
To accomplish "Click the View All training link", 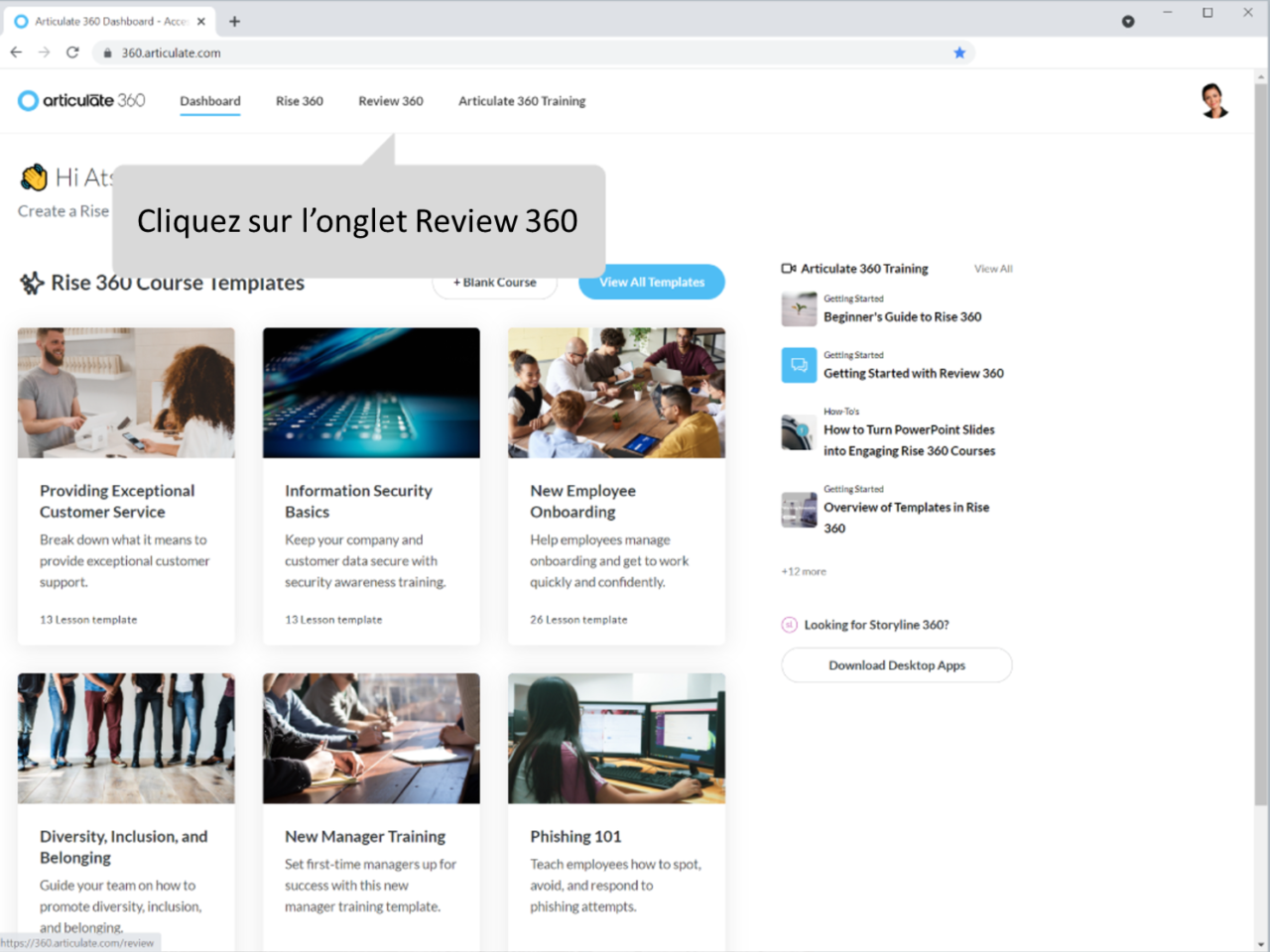I will pyautogui.click(x=992, y=268).
